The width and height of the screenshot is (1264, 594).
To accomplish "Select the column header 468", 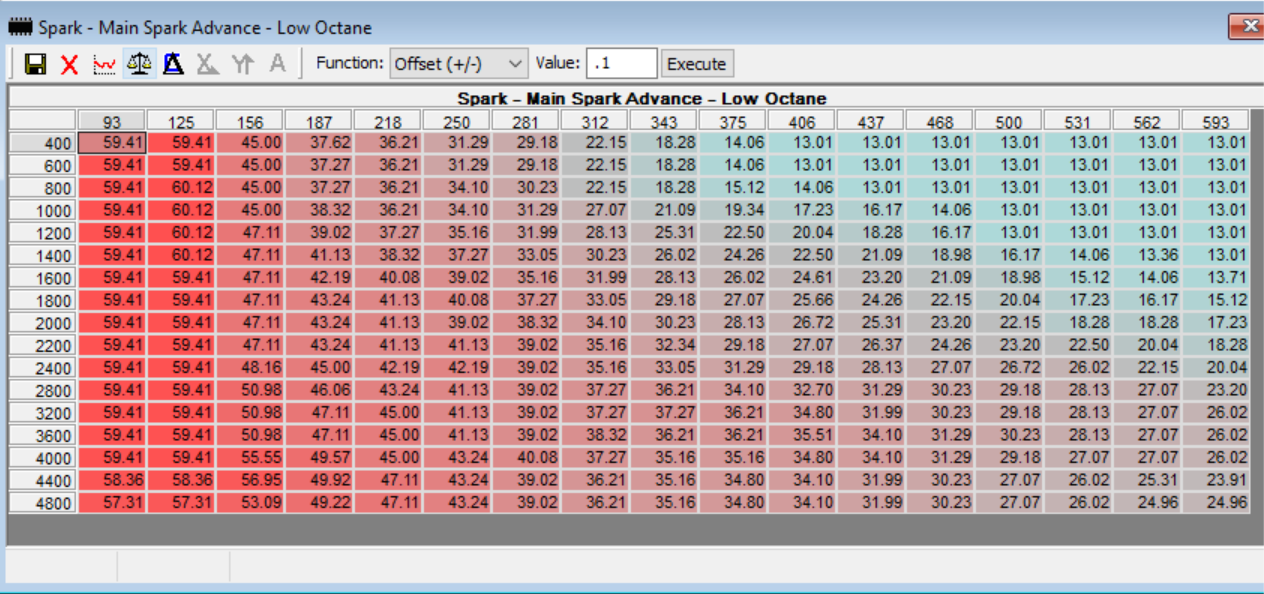I will click(940, 122).
